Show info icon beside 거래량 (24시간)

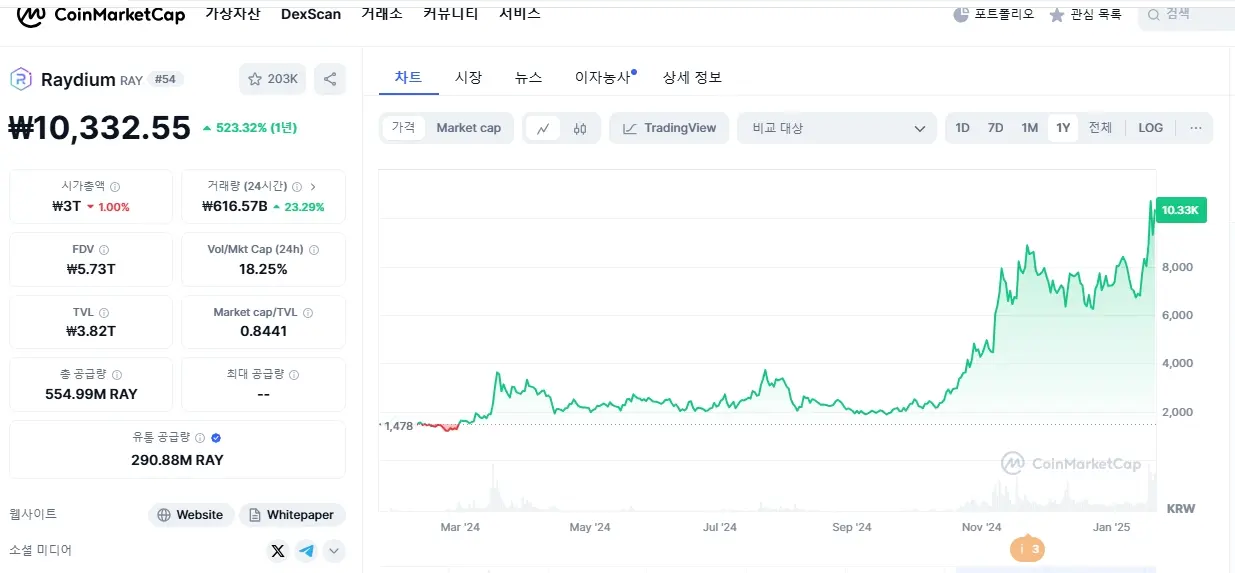pyautogui.click(x=296, y=187)
